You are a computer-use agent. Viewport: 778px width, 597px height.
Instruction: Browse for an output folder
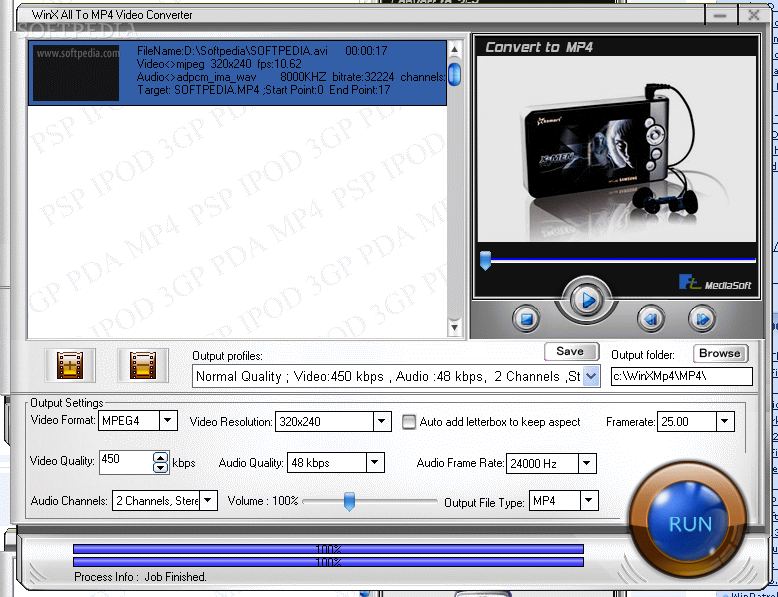(x=720, y=353)
